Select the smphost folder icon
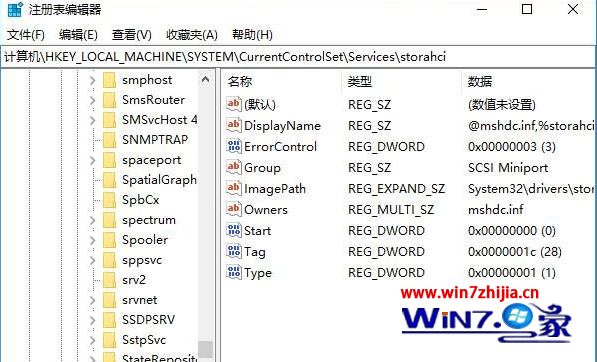This screenshot has height=362, width=597. 109,80
